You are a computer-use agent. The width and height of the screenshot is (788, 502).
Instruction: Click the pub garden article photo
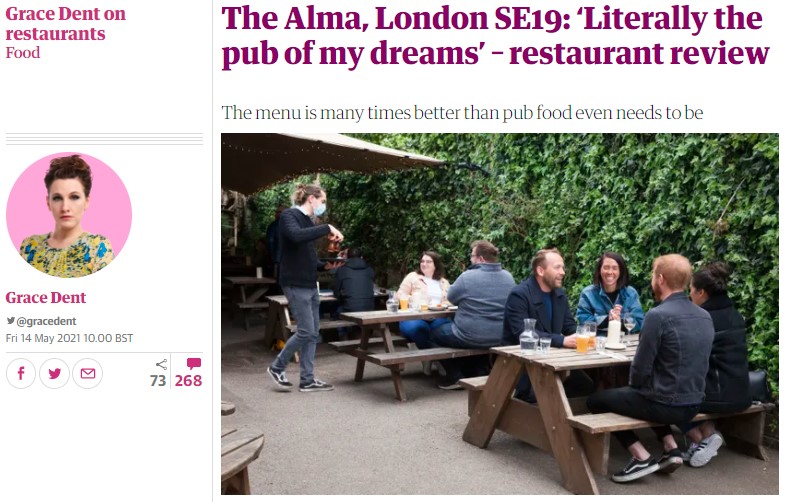tap(500, 314)
